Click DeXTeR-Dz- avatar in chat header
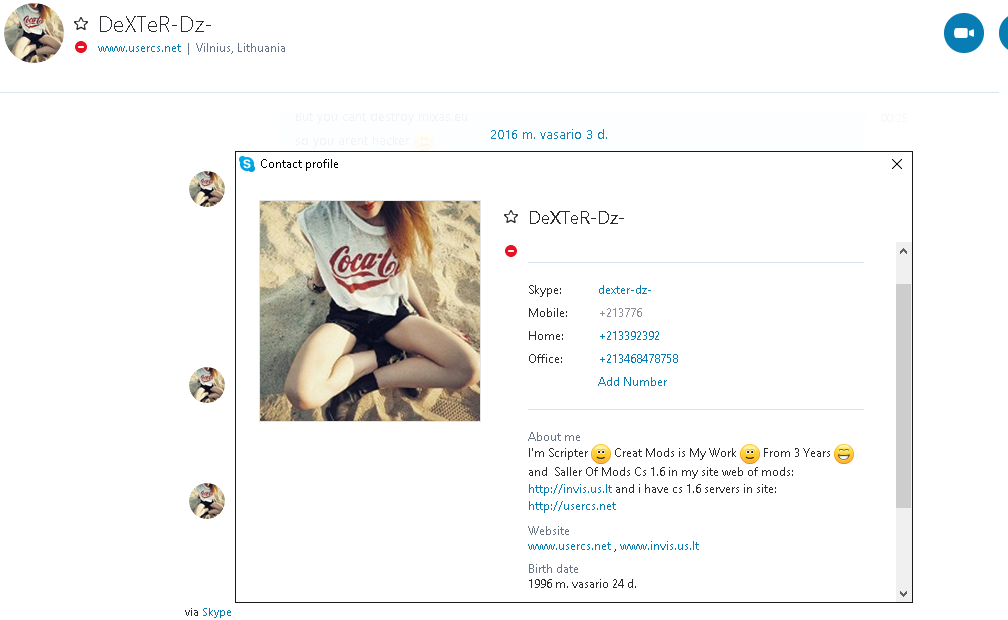Screen dimensions: 1008x620 tap(34, 33)
